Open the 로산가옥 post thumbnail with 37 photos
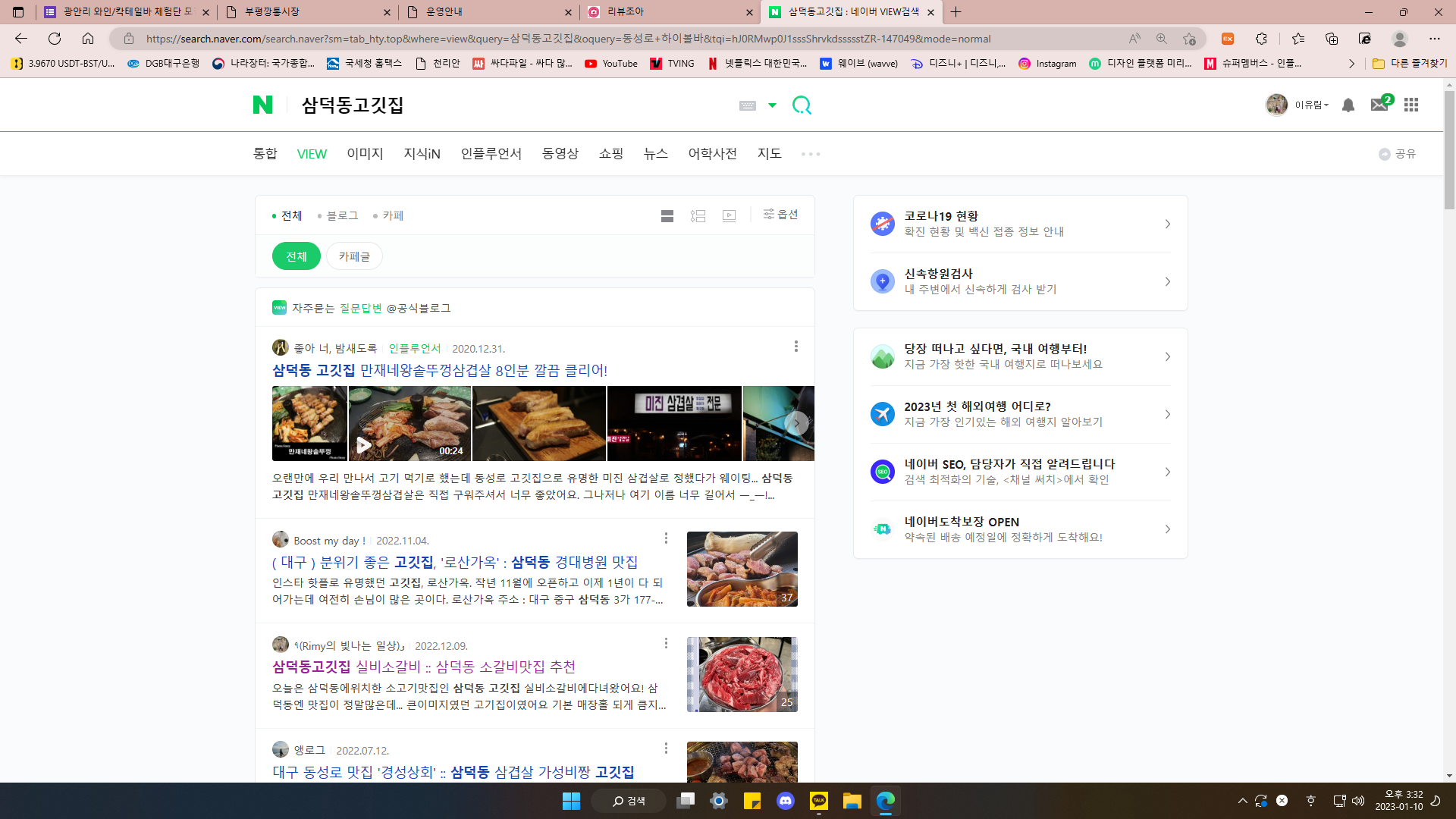 pos(742,569)
